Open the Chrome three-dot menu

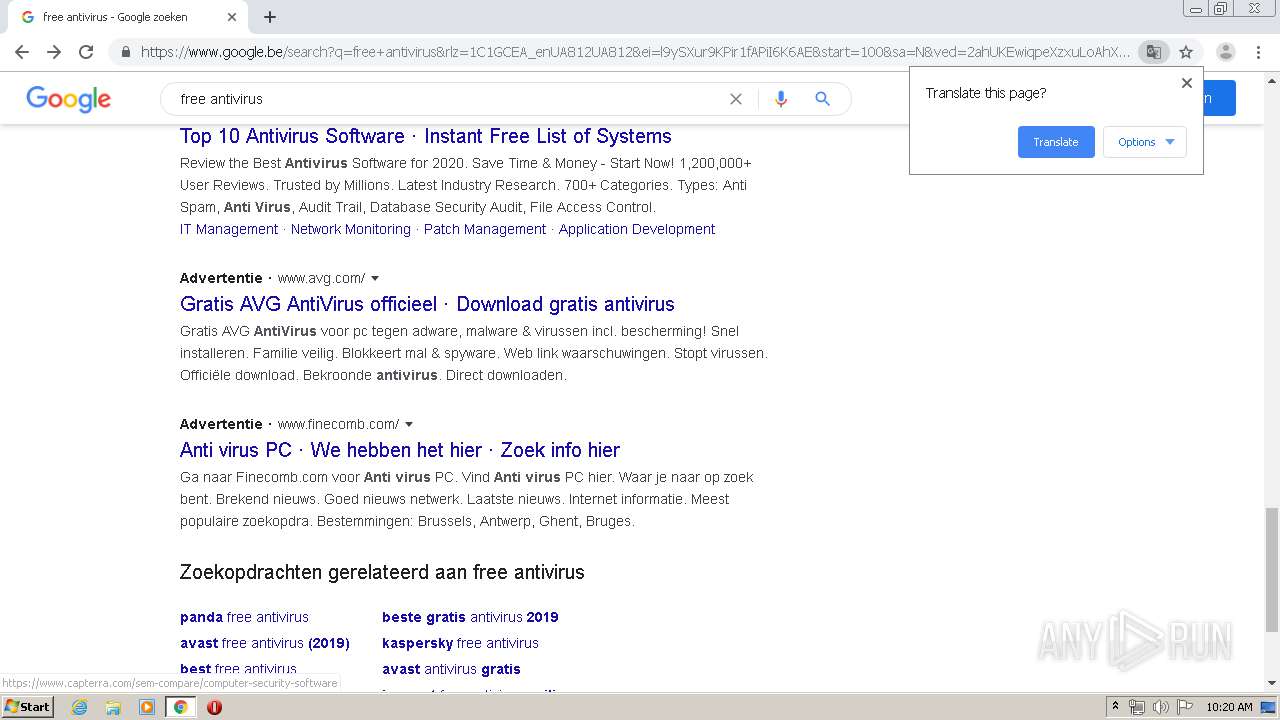coord(1258,52)
